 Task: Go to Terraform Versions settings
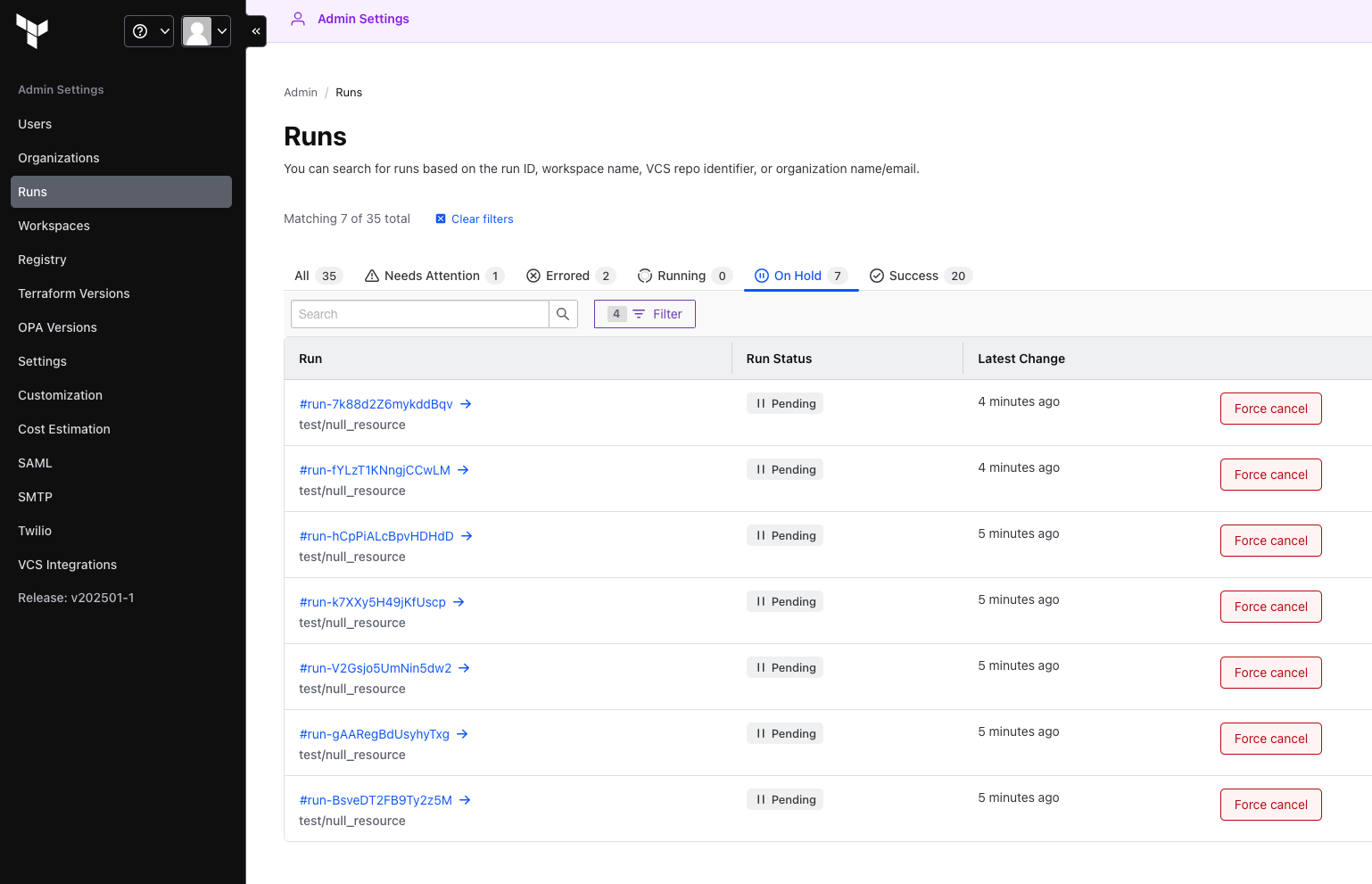click(x=74, y=293)
